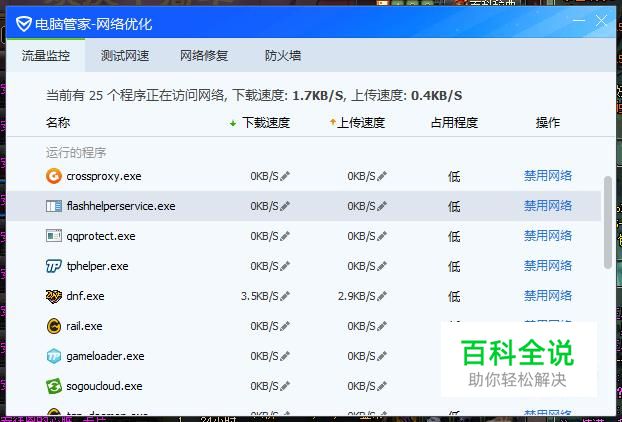Select the qqprotect.exe name text

click(101, 236)
